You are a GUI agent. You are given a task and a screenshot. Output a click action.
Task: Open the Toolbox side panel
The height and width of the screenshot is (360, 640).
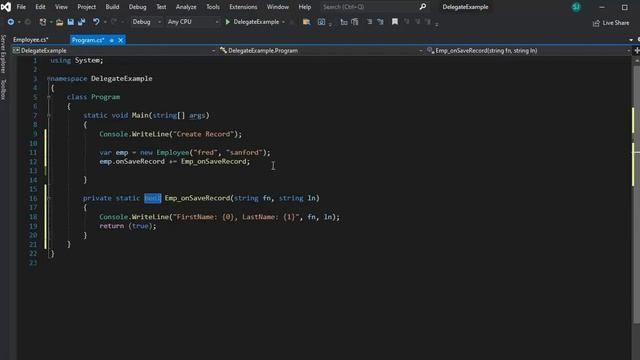(x=3, y=89)
